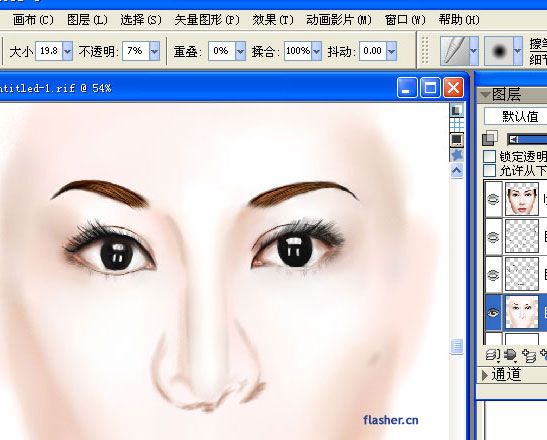This screenshot has width=547, height=440.
Task: Open the 动画影片 (M) menu
Action: [339, 20]
